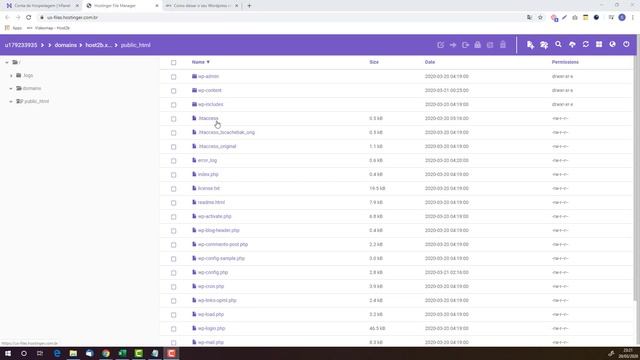Go to domains breadcrumb
The image size is (640, 360).
pyautogui.click(x=65, y=45)
